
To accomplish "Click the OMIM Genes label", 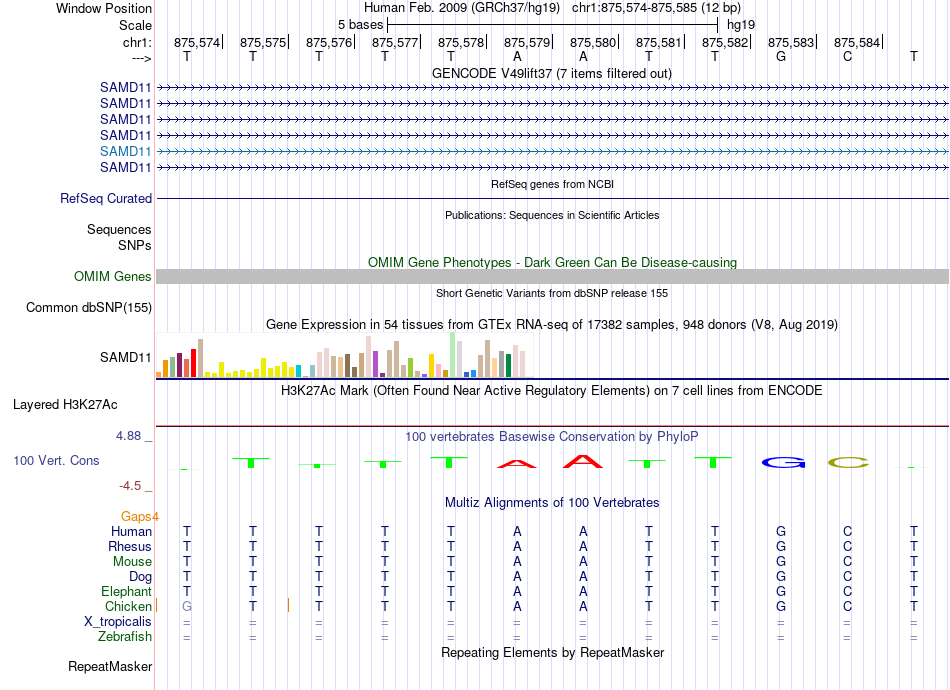I will pyautogui.click(x=113, y=277).
